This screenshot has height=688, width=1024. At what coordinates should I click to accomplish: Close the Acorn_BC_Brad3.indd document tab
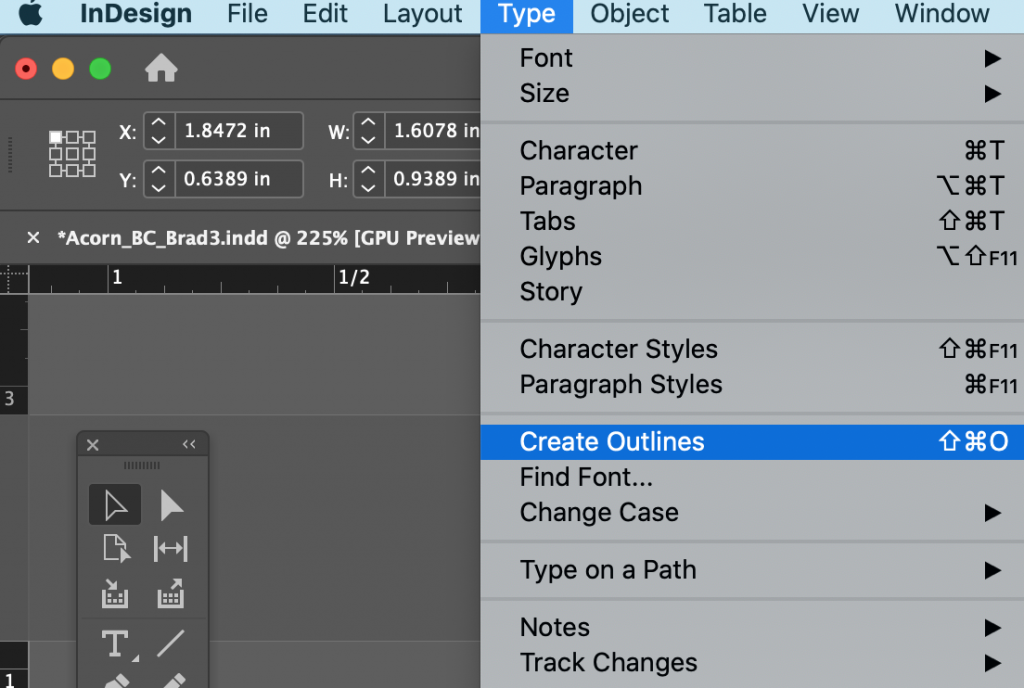click(33, 238)
